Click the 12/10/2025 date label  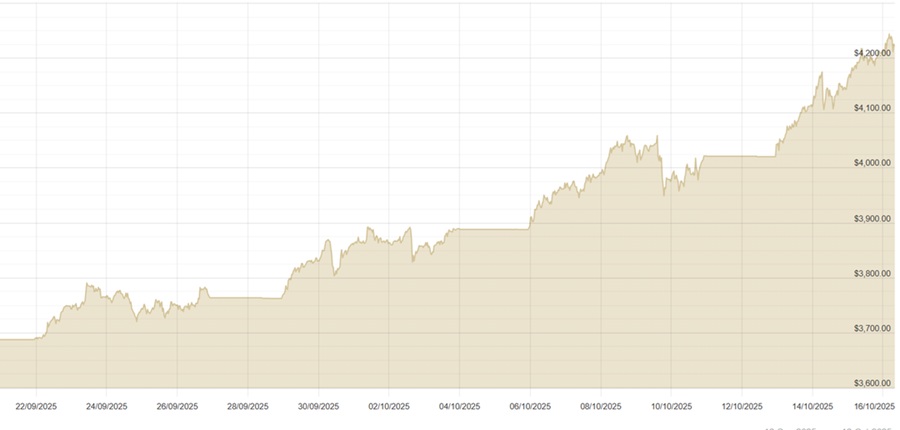click(x=742, y=406)
